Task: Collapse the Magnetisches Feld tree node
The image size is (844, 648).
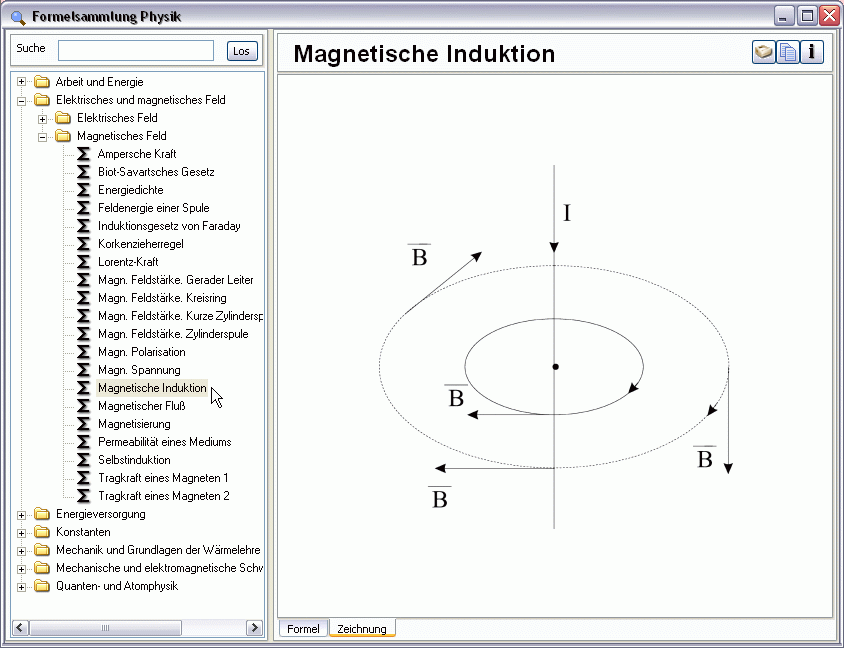Action: [43, 136]
